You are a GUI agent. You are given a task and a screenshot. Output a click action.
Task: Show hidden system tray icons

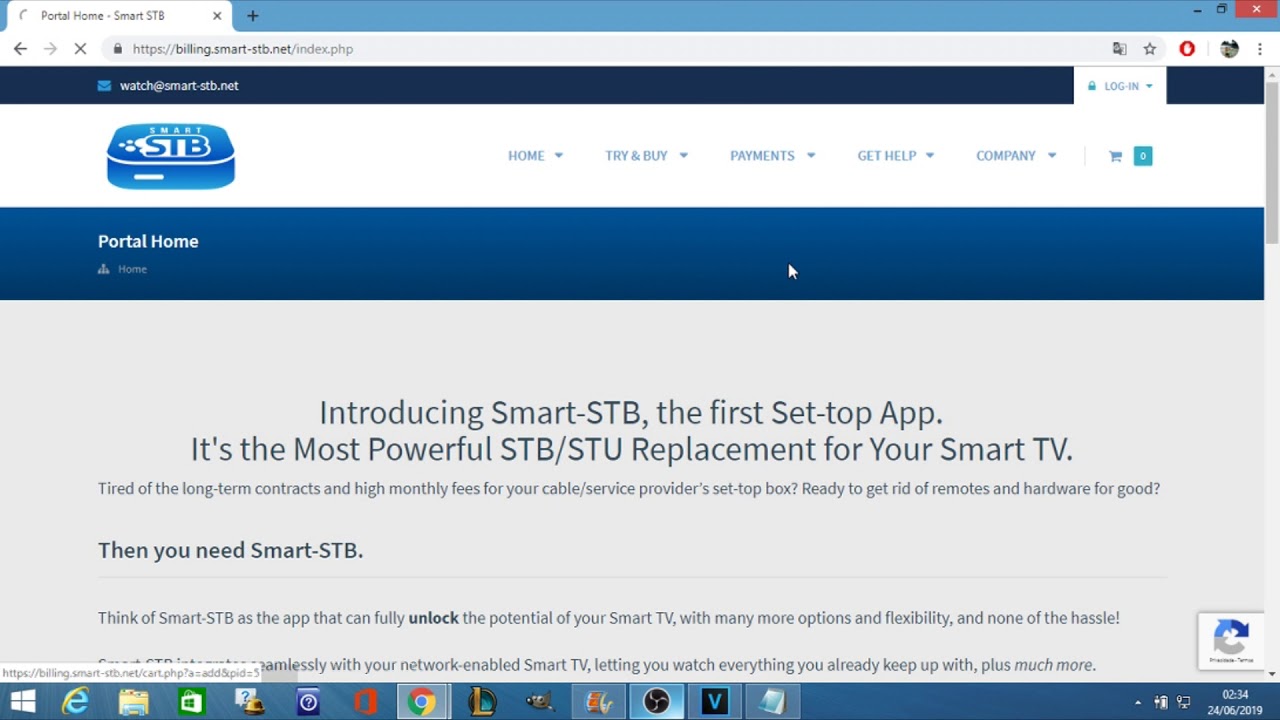1138,703
